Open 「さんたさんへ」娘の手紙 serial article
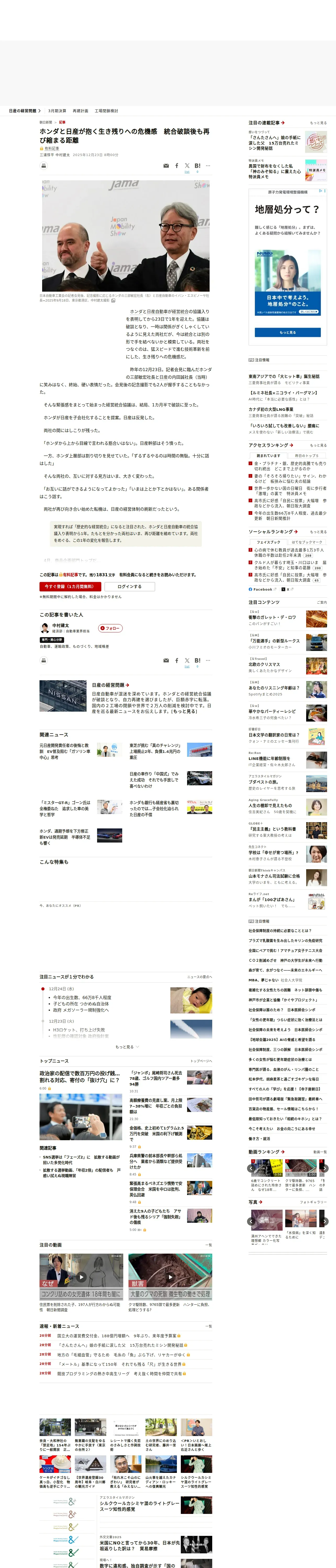This screenshot has height=1568, width=336. (275, 143)
